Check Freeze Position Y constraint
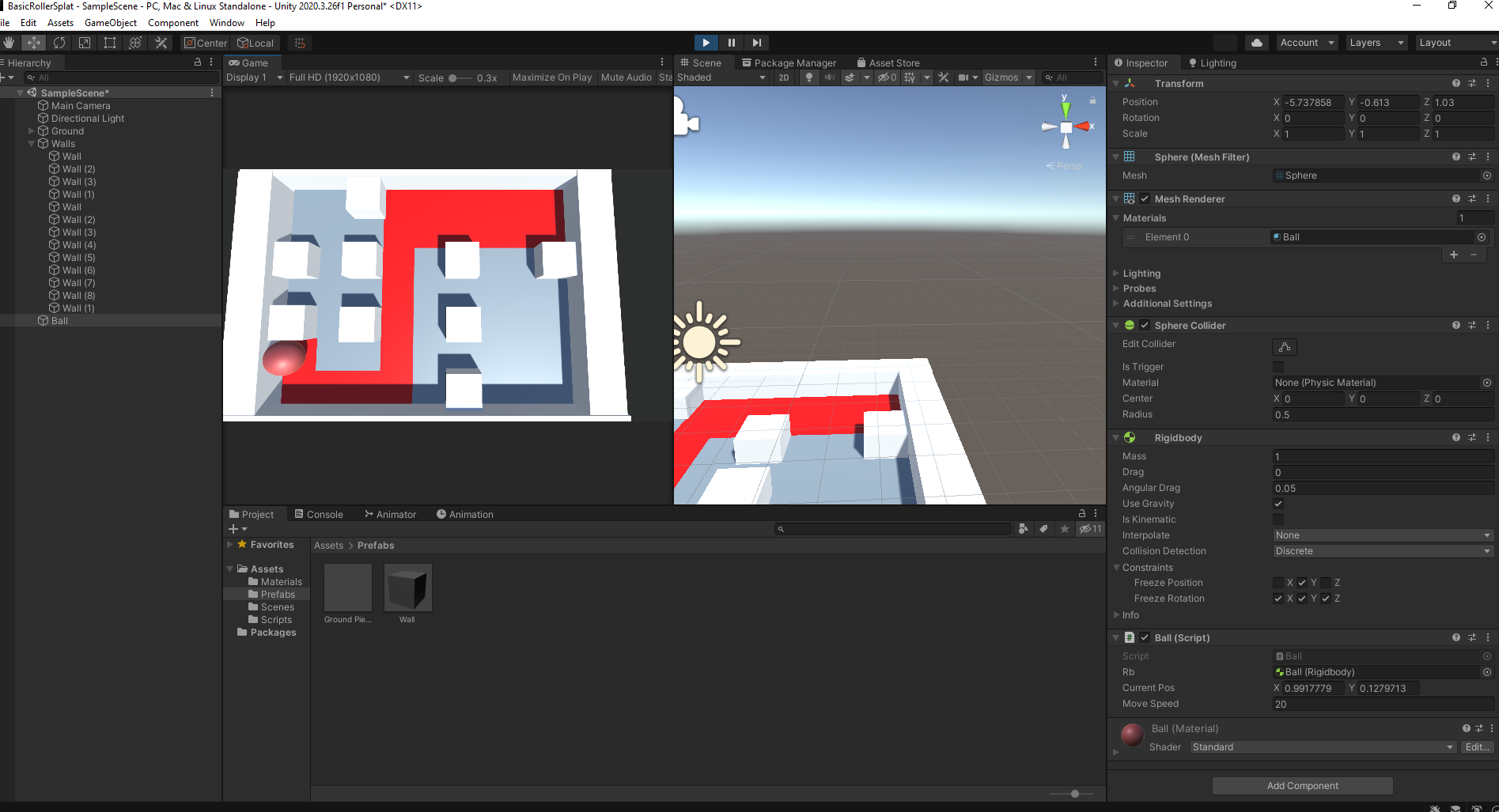Image resolution: width=1499 pixels, height=812 pixels. tap(1300, 582)
